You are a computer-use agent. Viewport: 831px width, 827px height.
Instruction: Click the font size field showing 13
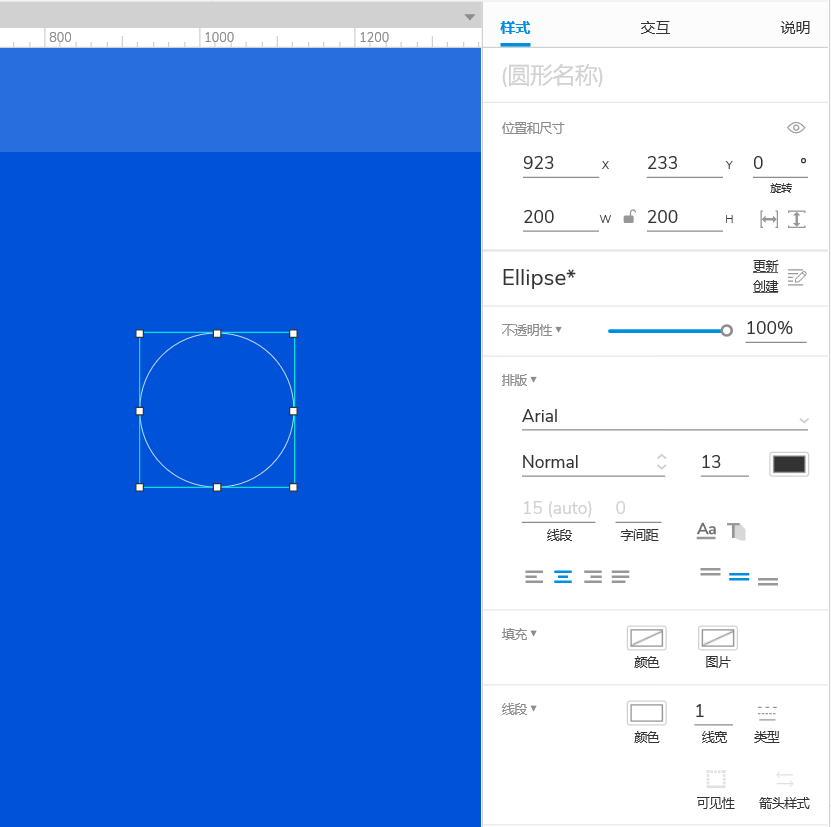click(724, 462)
